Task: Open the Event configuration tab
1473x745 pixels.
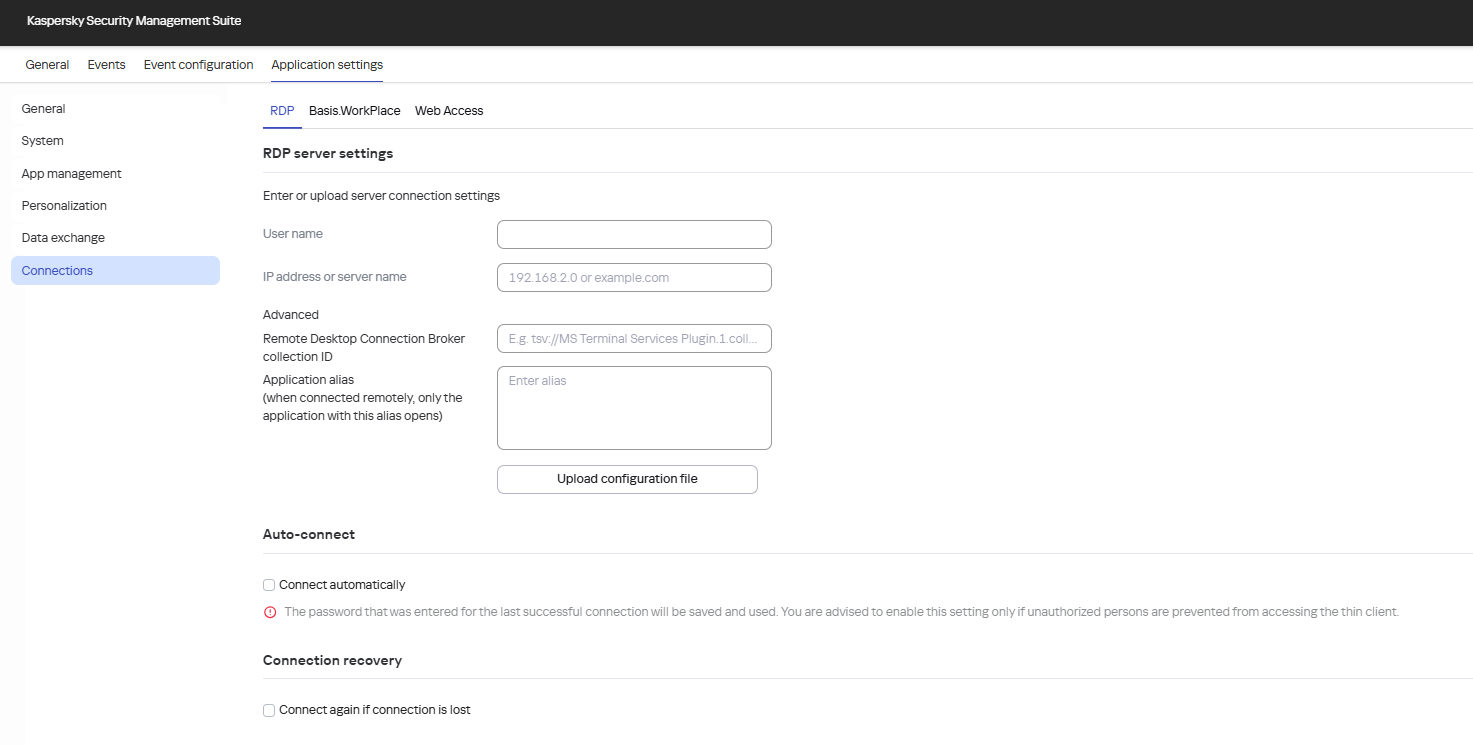Action: pos(198,64)
